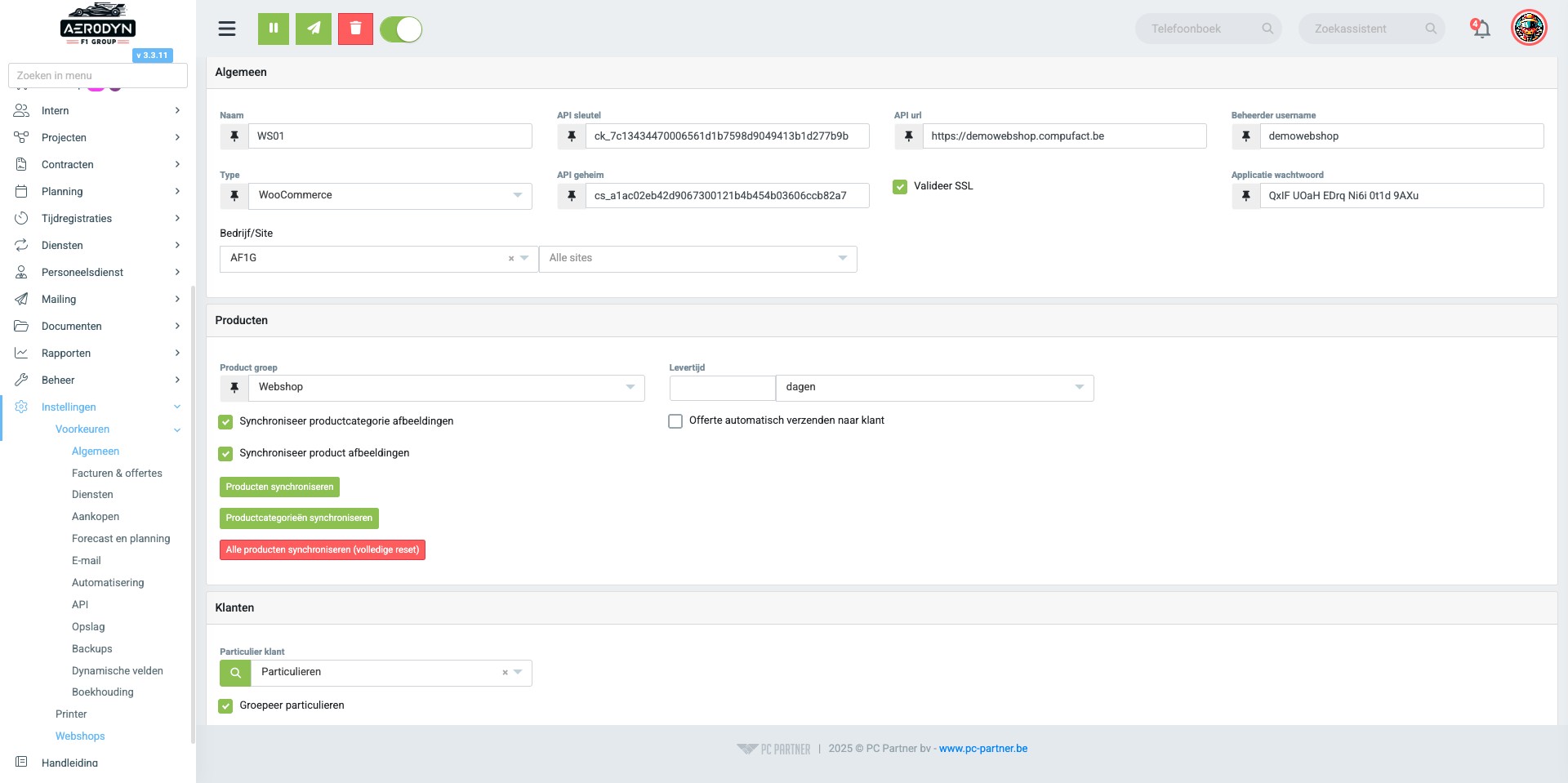
Task: Click the Intern people icon
Action: [21, 110]
